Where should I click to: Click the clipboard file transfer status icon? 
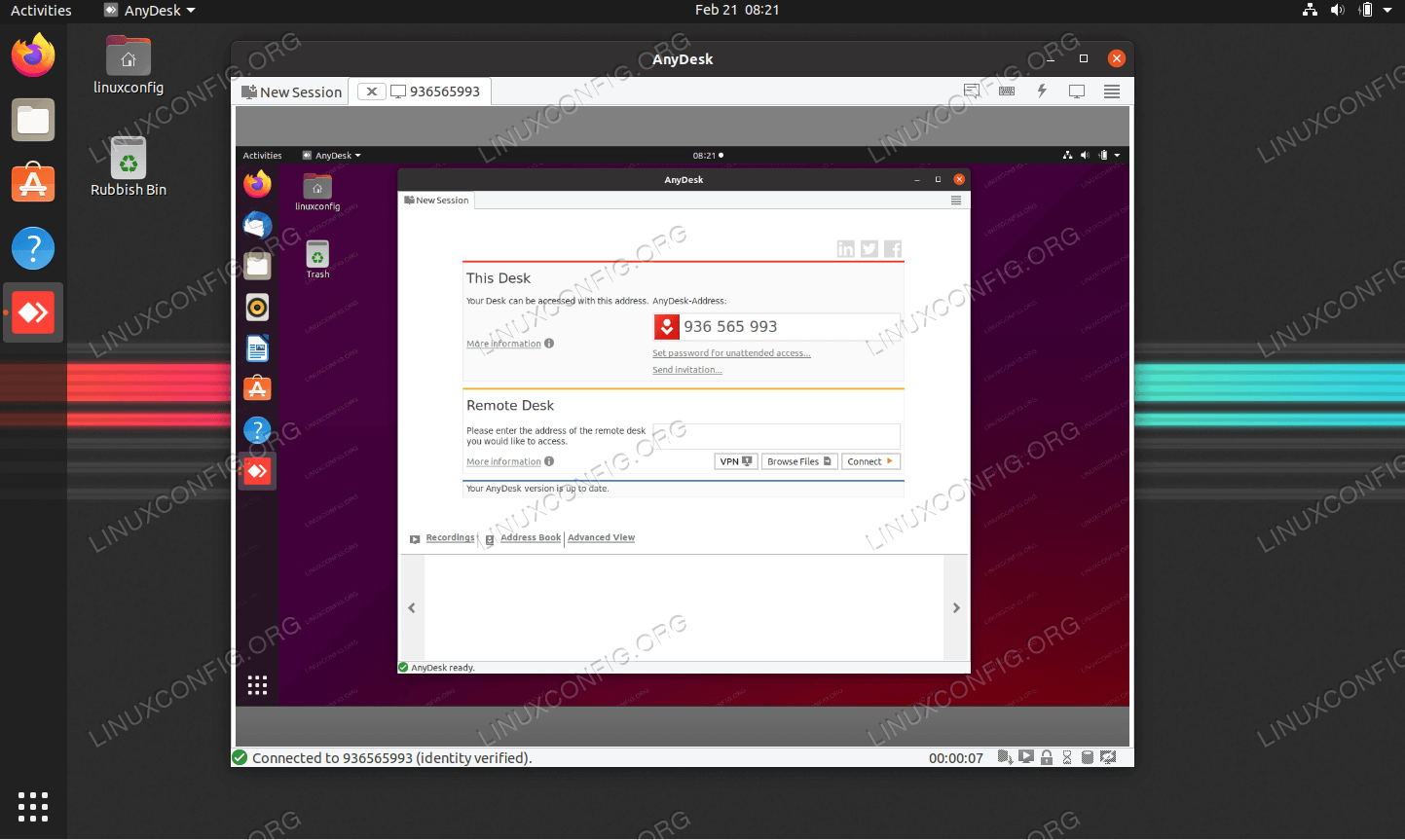pyautogui.click(x=1006, y=757)
